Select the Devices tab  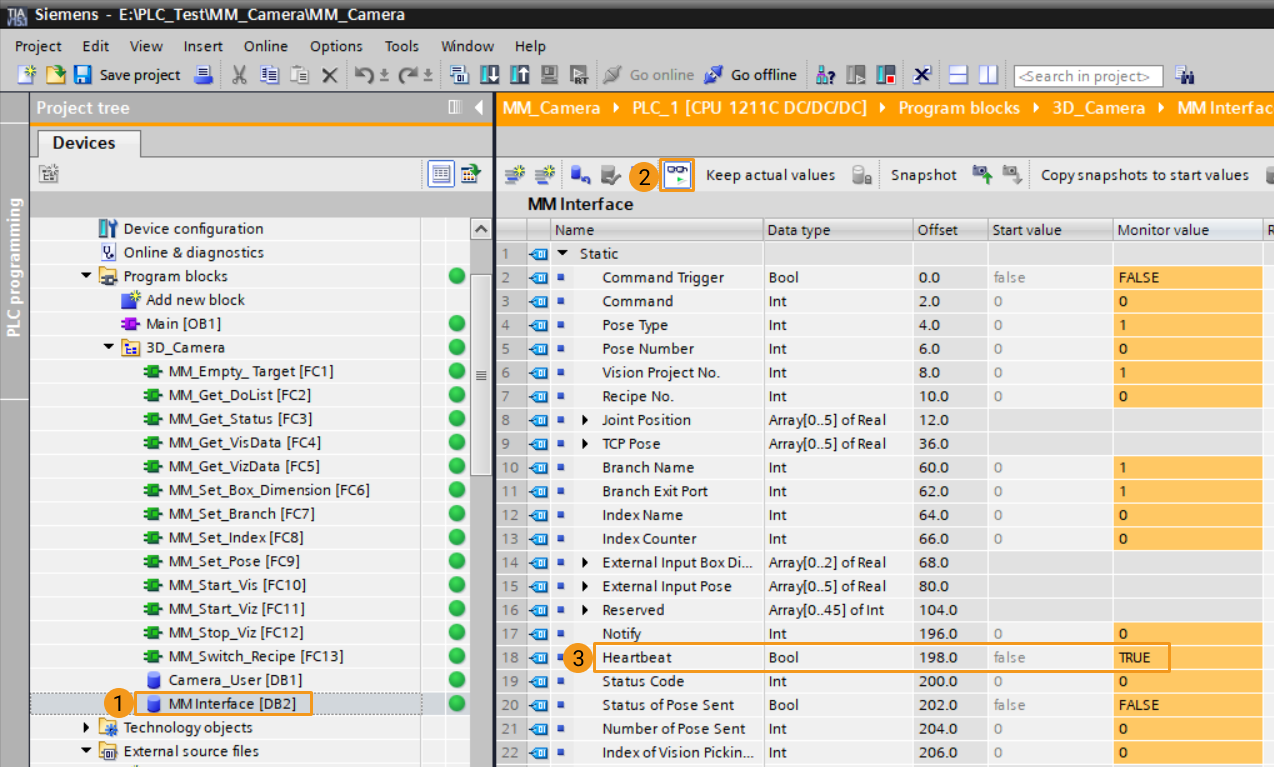pos(84,143)
